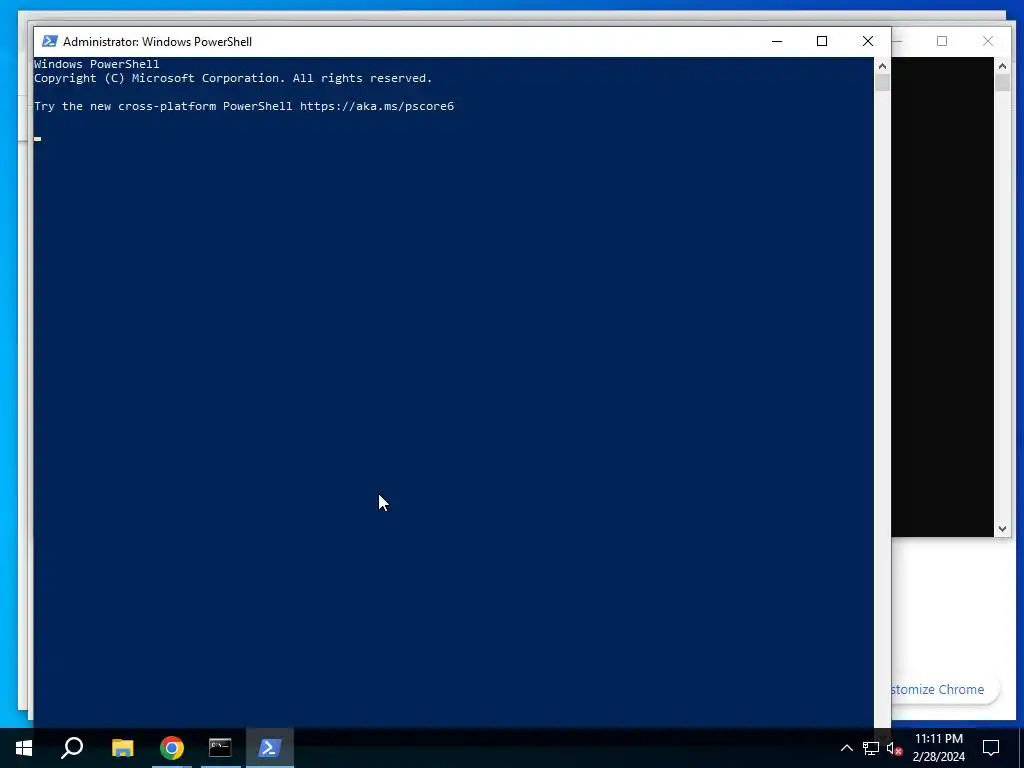
Task: Click the background console scroll up arrow
Action: pyautogui.click(x=1002, y=65)
